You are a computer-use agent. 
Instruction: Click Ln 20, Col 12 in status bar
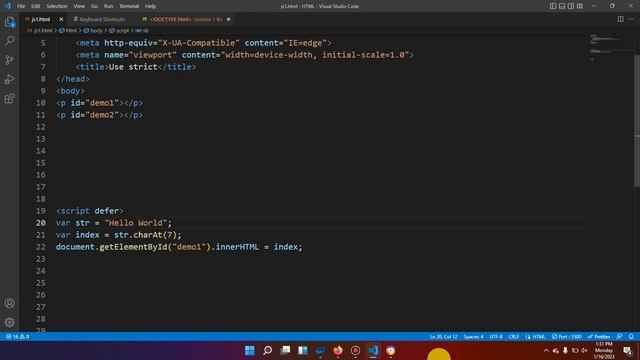pyautogui.click(x=443, y=337)
